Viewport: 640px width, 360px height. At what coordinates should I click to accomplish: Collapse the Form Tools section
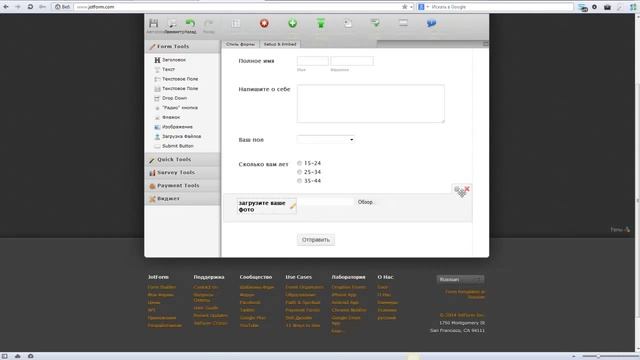(182, 47)
